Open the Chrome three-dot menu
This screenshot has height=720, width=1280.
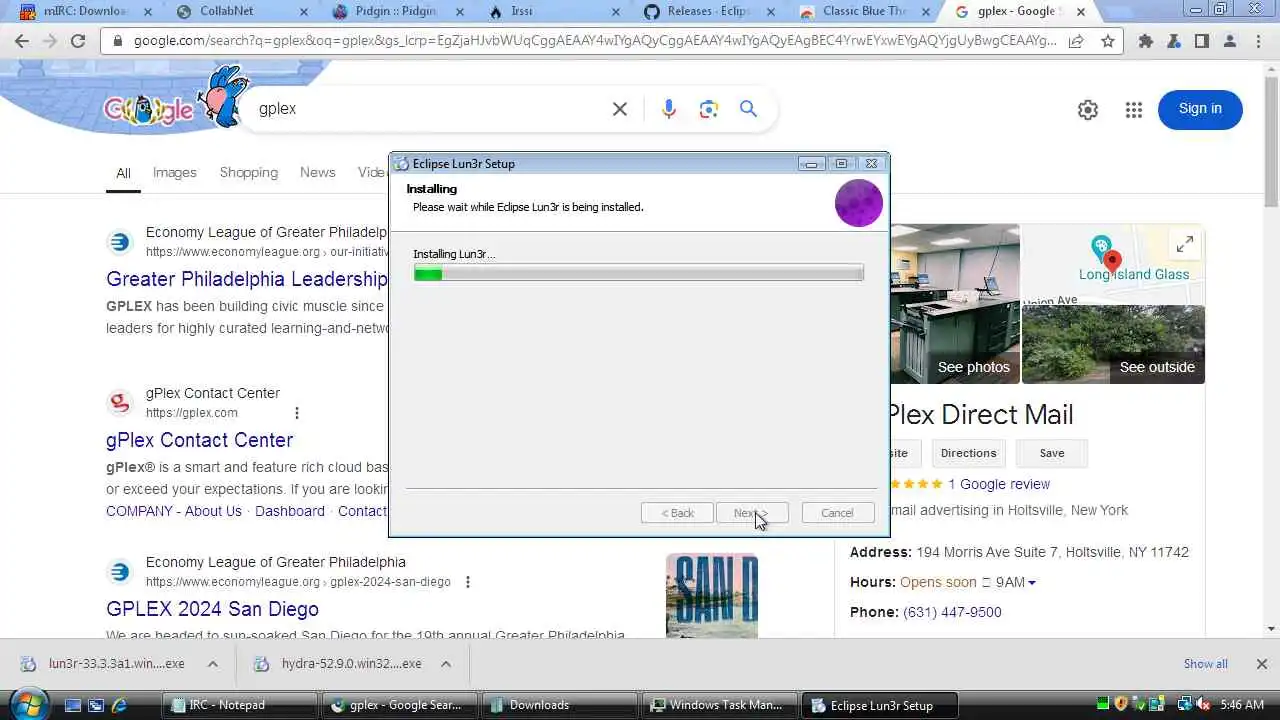tap(1259, 41)
